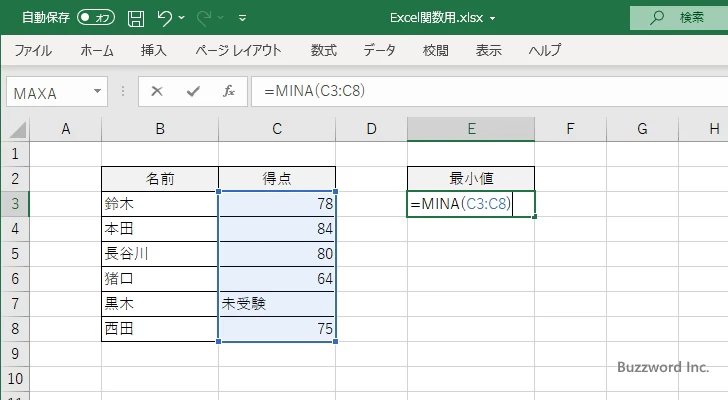Click the 名前 header cell

click(160, 179)
